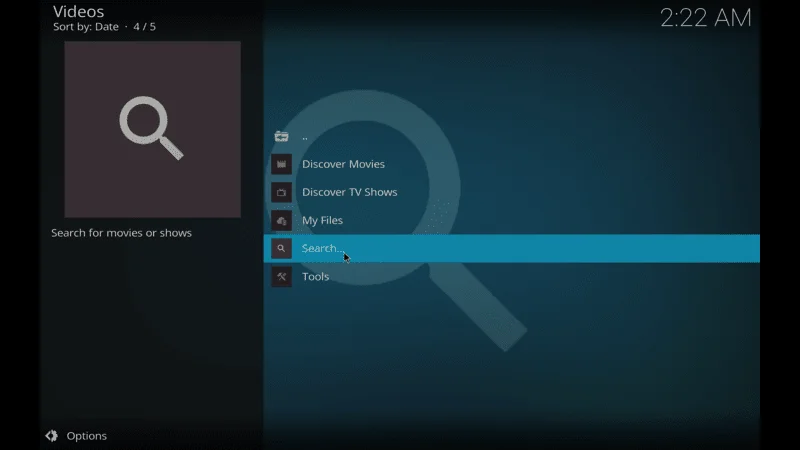This screenshot has height=450, width=800.
Task: Click the parent folder icon
Action: (x=281, y=136)
